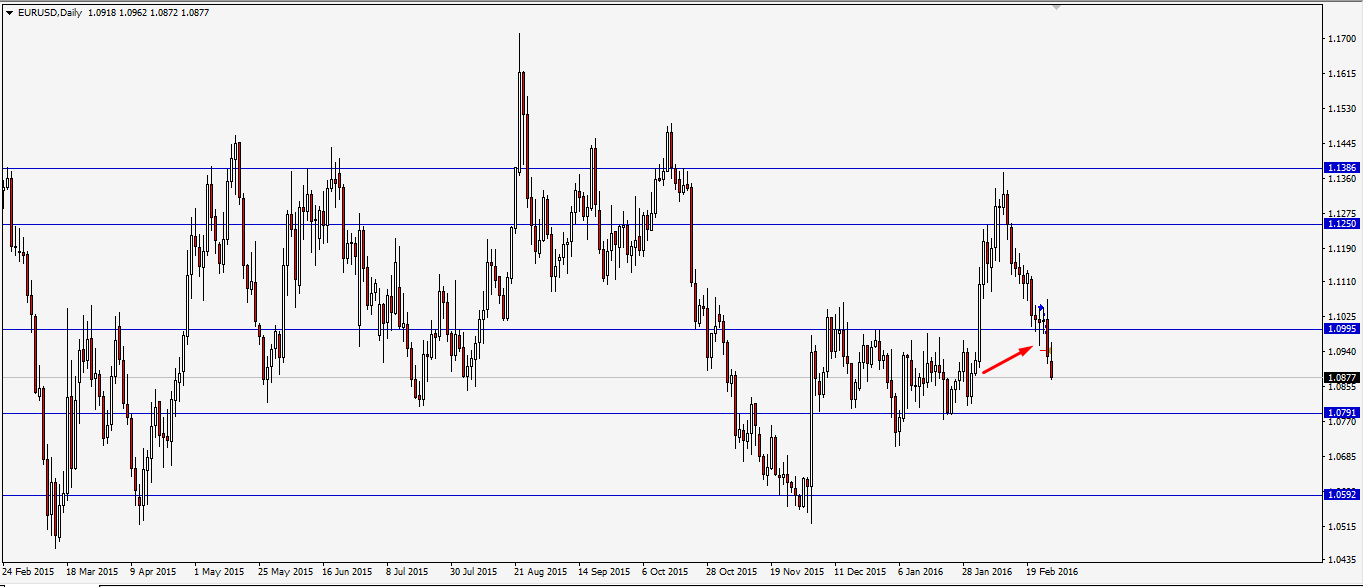Click the 1 May 2015 date label
1363x587 pixels.
(219, 572)
